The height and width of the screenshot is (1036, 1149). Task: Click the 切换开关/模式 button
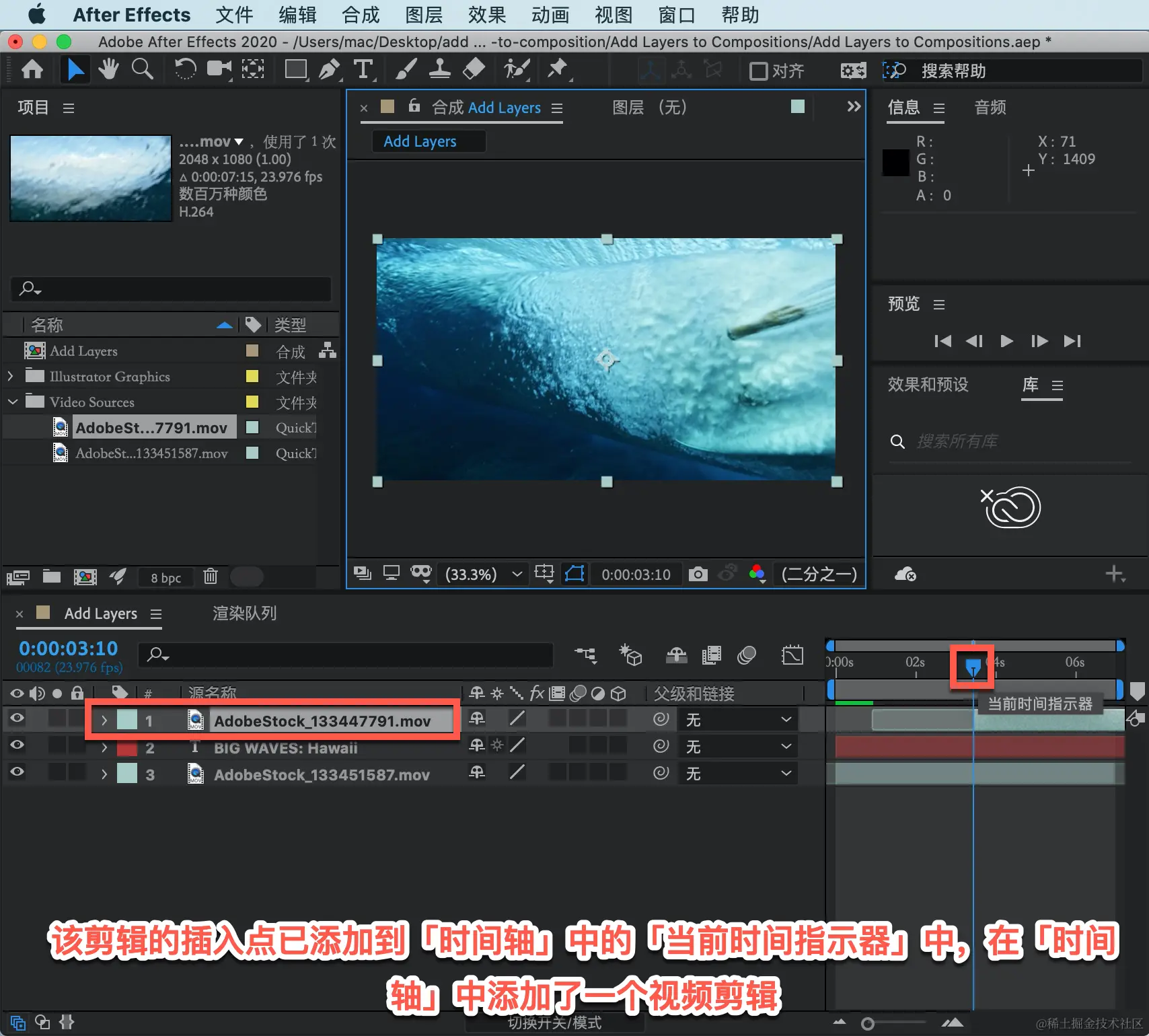[x=554, y=1023]
